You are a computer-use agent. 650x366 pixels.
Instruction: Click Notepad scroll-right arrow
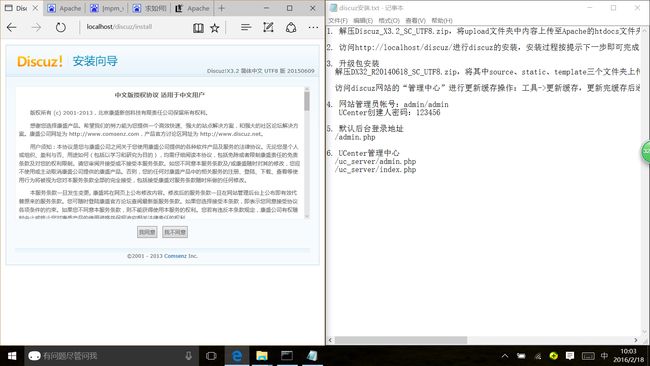[x=636, y=340]
